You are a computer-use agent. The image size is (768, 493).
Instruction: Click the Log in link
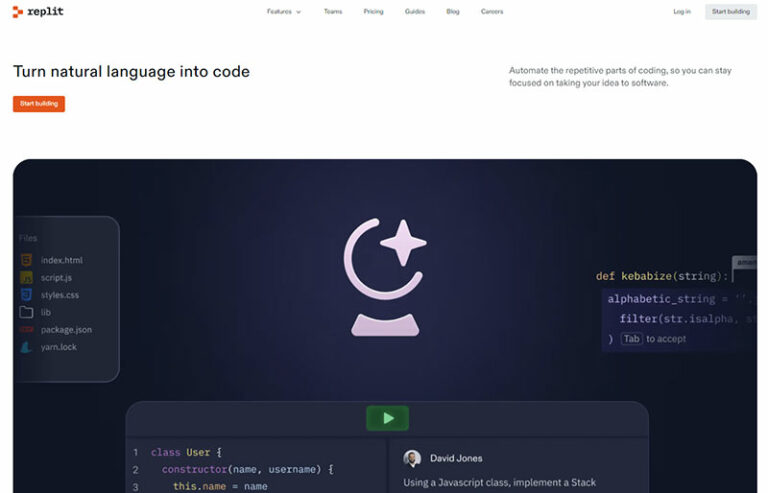pyautogui.click(x=682, y=11)
